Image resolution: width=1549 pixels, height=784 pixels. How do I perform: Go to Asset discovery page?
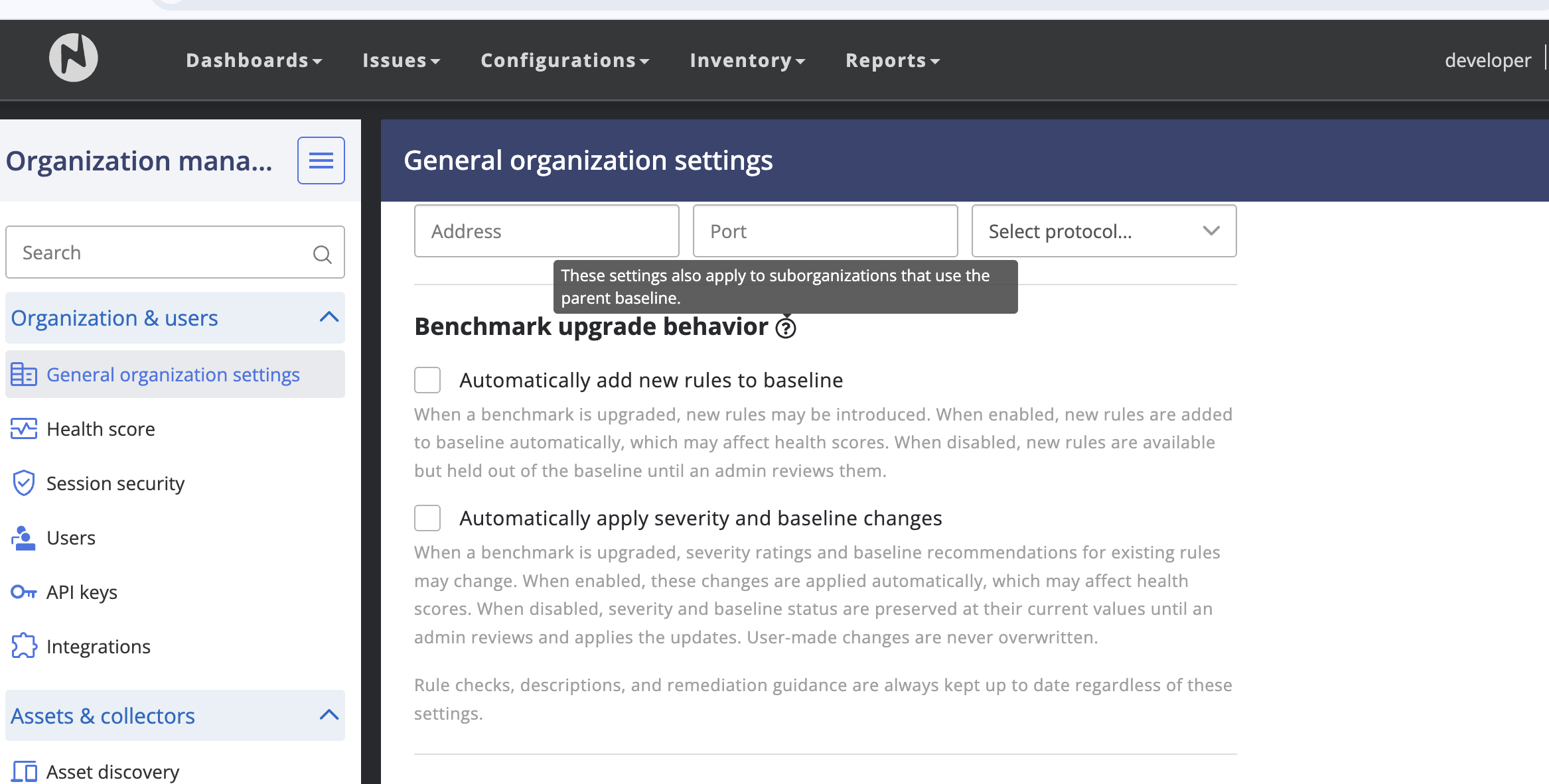(x=113, y=771)
